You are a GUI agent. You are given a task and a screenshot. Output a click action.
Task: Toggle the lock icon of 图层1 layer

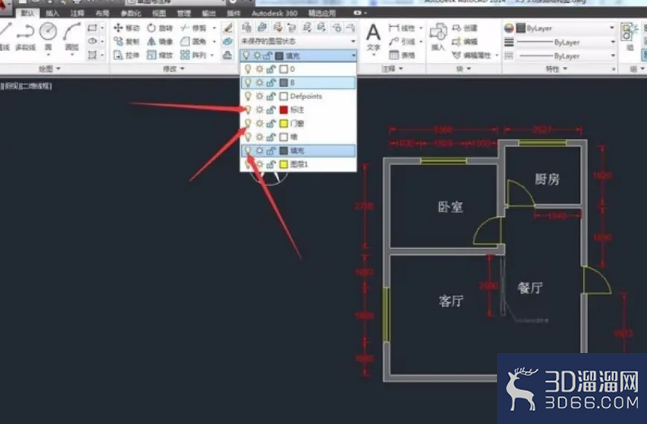(271, 164)
